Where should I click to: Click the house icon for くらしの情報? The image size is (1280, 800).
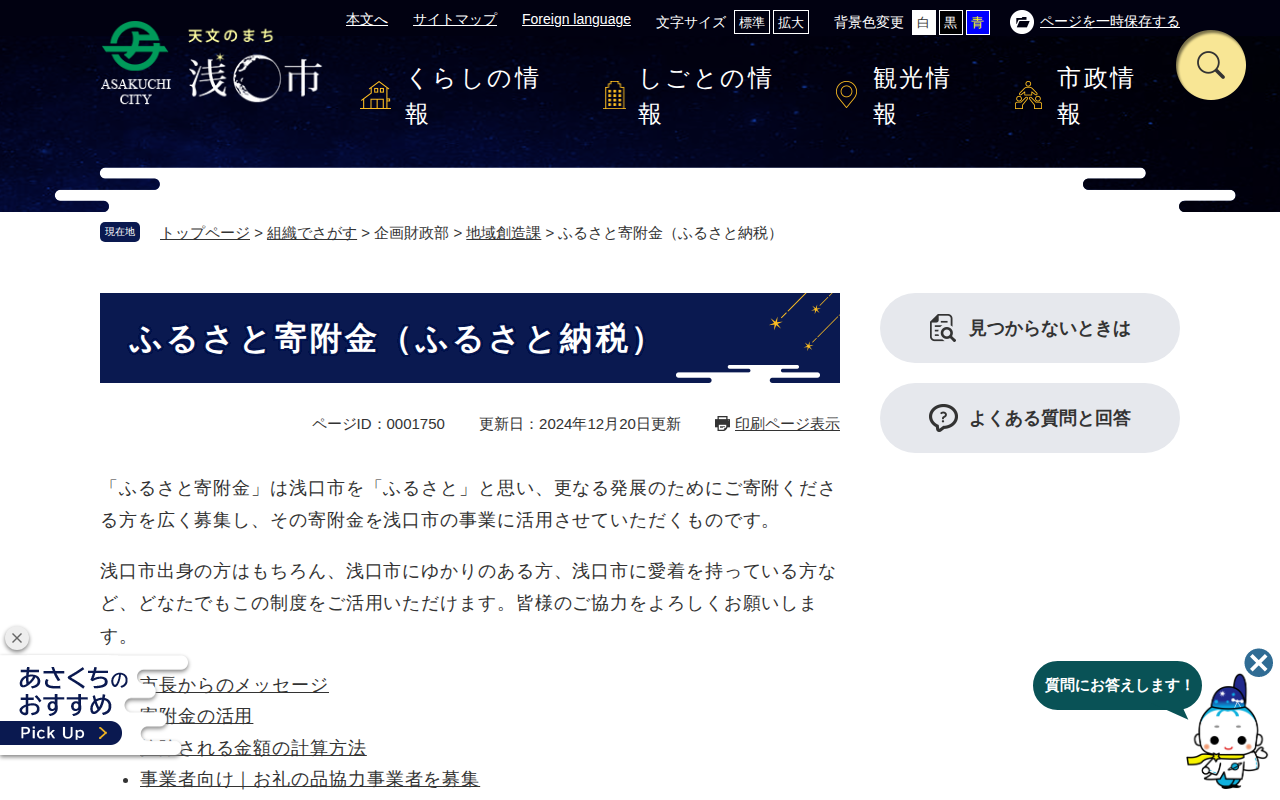coord(376,96)
